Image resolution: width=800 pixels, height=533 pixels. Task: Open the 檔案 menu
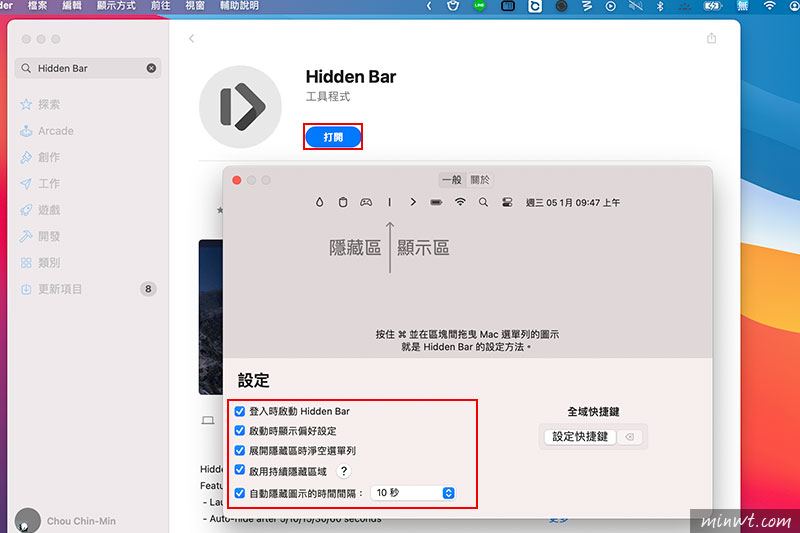click(37, 6)
